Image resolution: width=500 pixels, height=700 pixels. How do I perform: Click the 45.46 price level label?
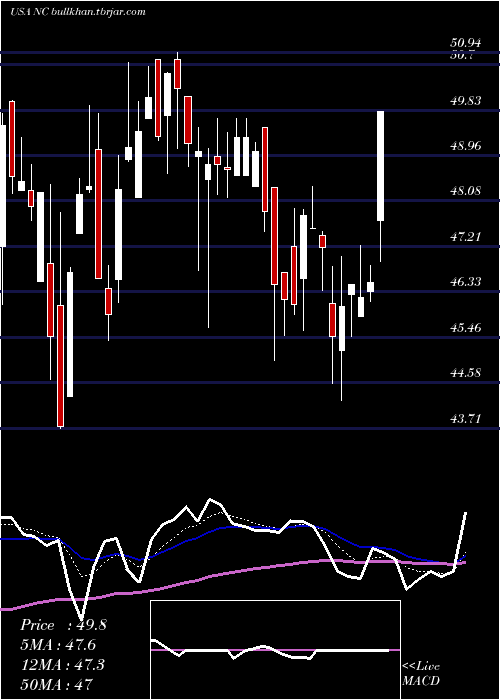[x=466, y=328]
